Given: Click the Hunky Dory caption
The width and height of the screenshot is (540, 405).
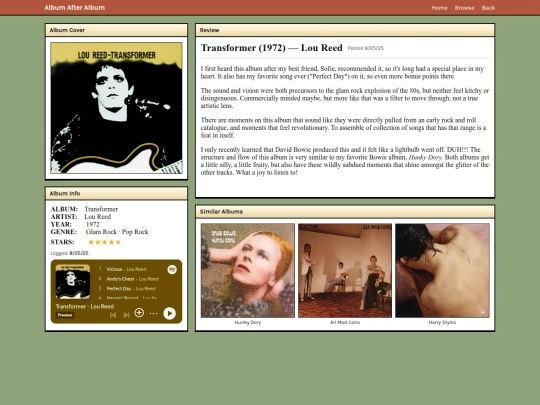Looking at the screenshot, I should click(x=248, y=322).
